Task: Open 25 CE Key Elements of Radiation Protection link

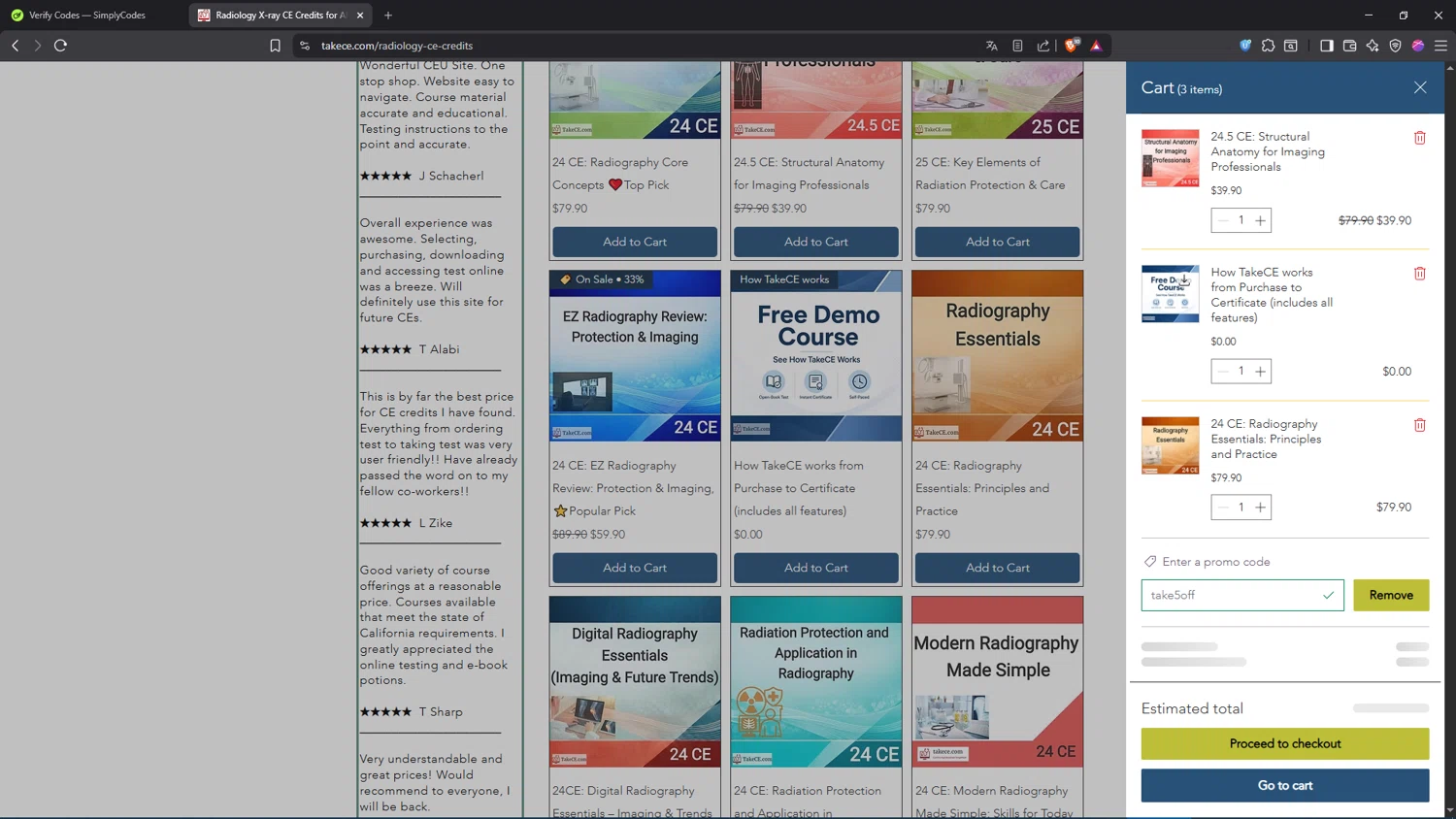Action: pos(990,174)
